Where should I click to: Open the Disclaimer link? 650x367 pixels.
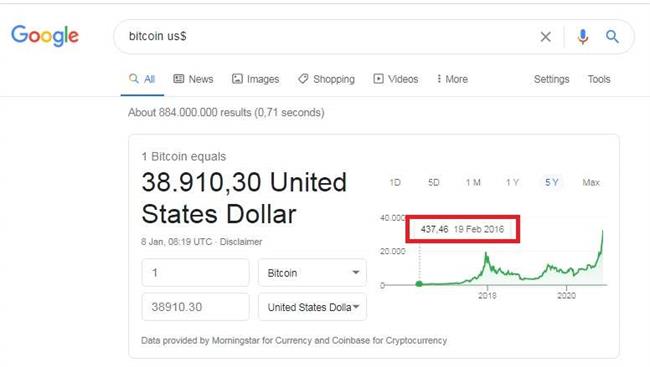point(241,242)
